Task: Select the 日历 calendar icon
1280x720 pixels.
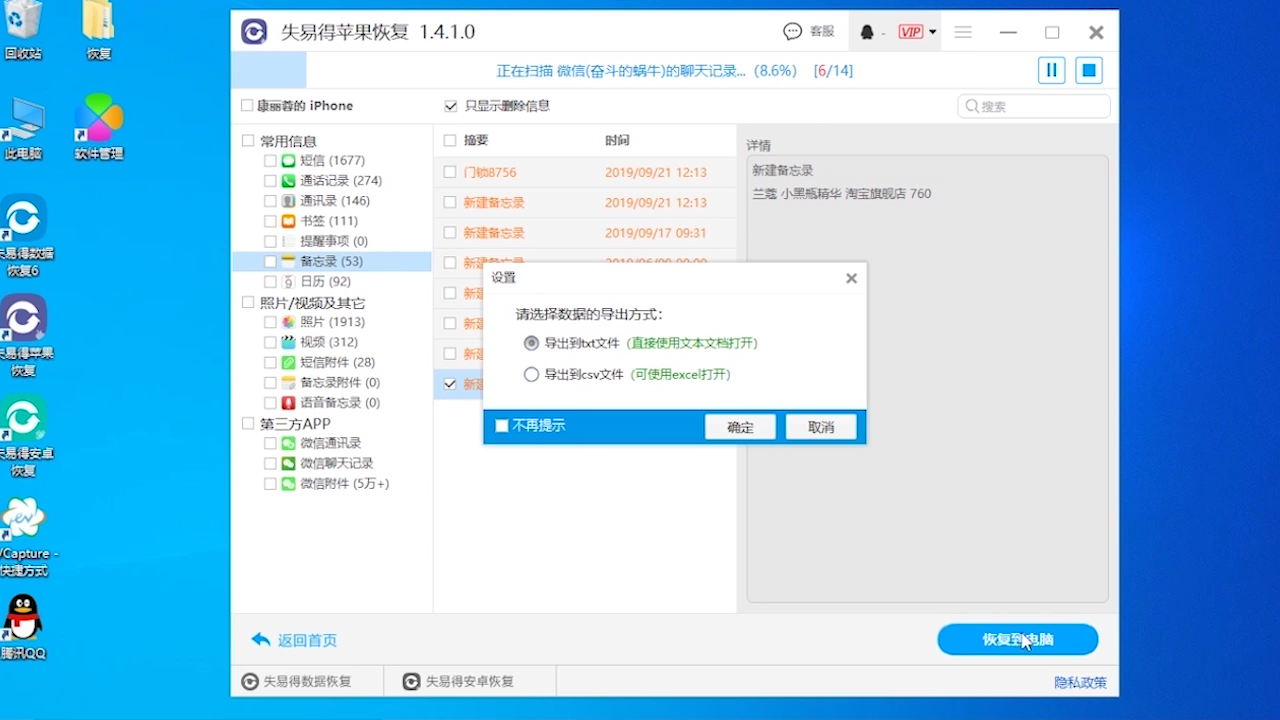Action: click(x=288, y=282)
